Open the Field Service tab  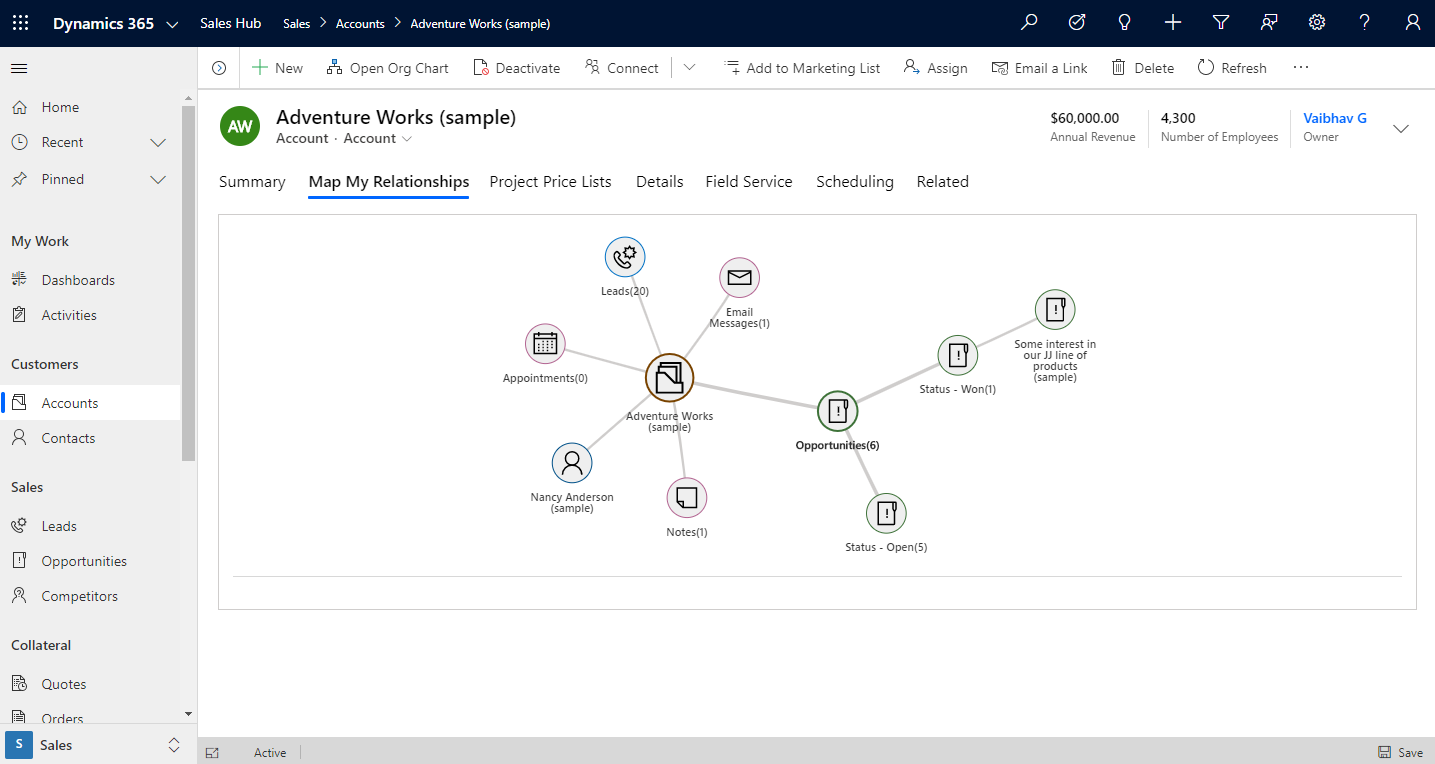pyautogui.click(x=749, y=182)
